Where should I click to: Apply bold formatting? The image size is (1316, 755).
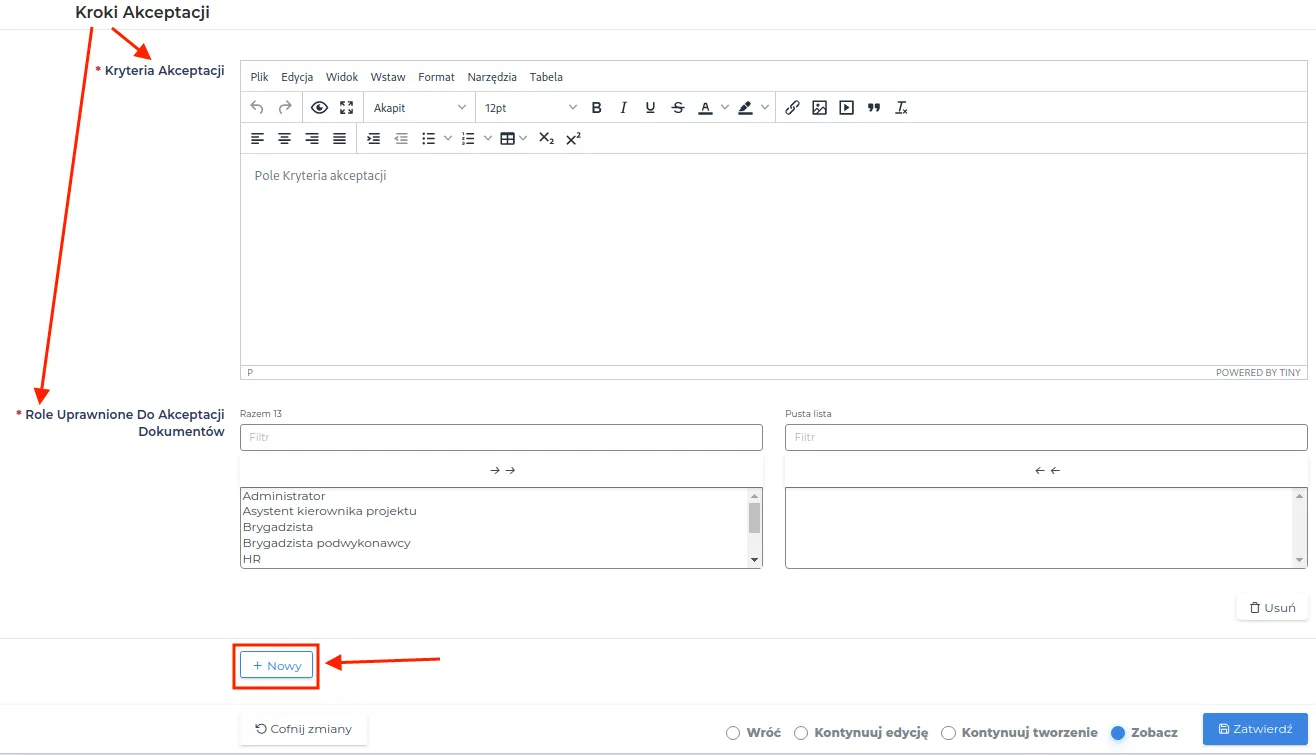pos(597,107)
